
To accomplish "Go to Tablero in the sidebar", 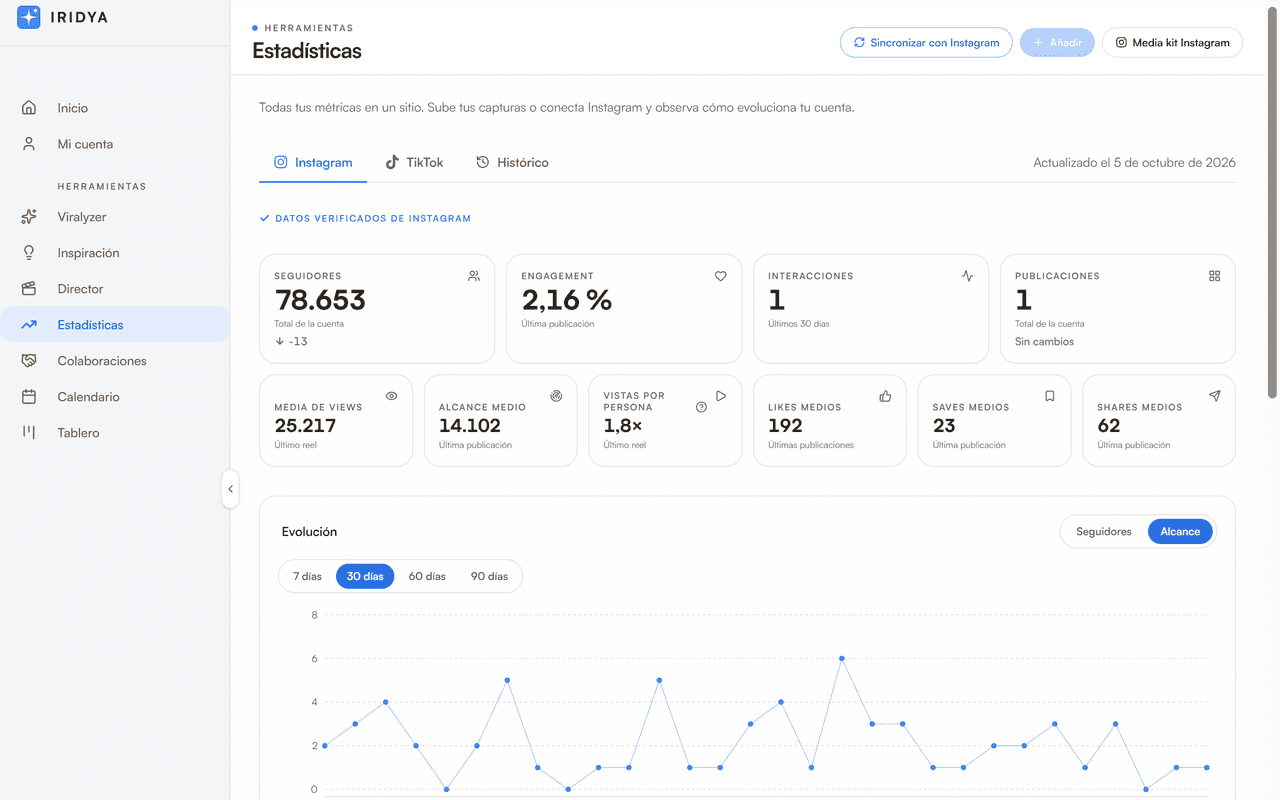I will tap(115, 433).
